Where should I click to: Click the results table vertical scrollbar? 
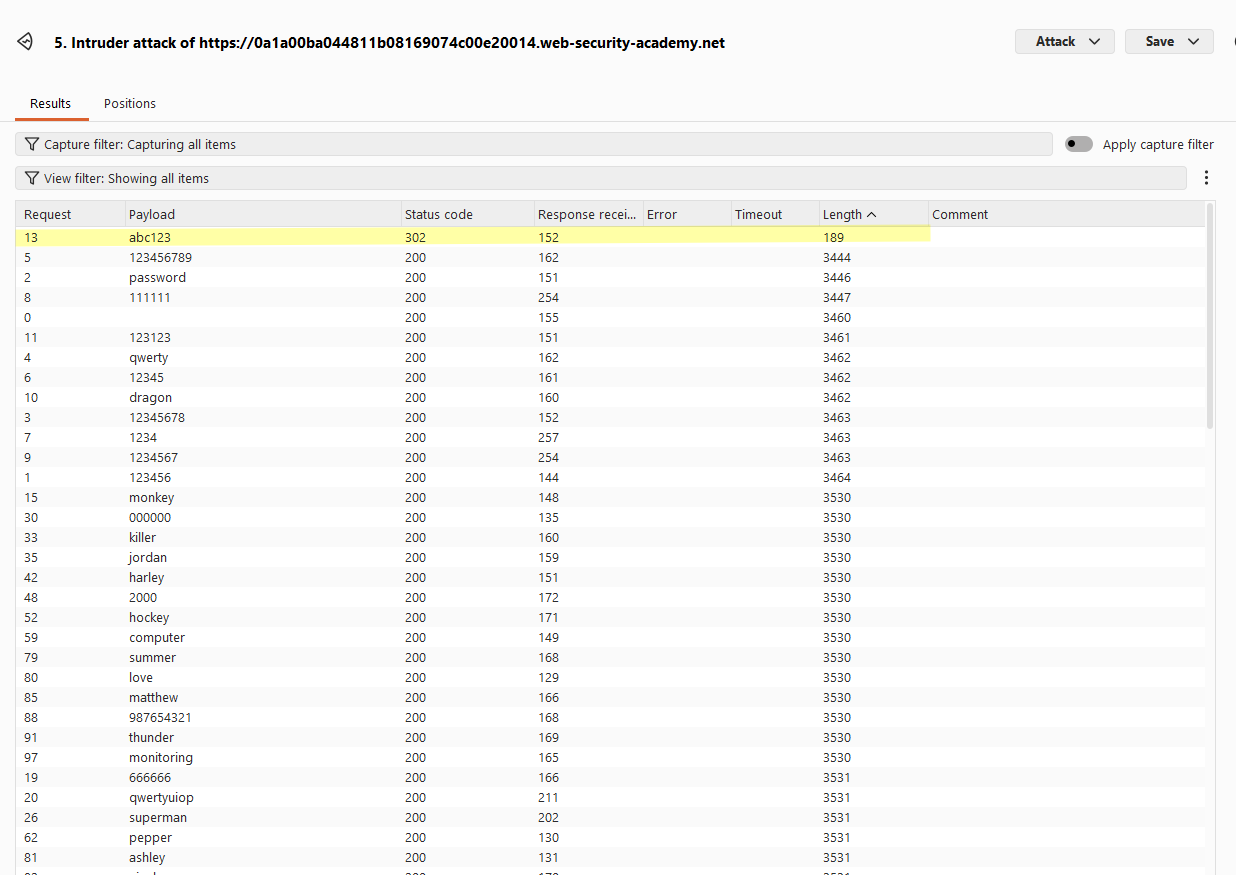point(1210,315)
